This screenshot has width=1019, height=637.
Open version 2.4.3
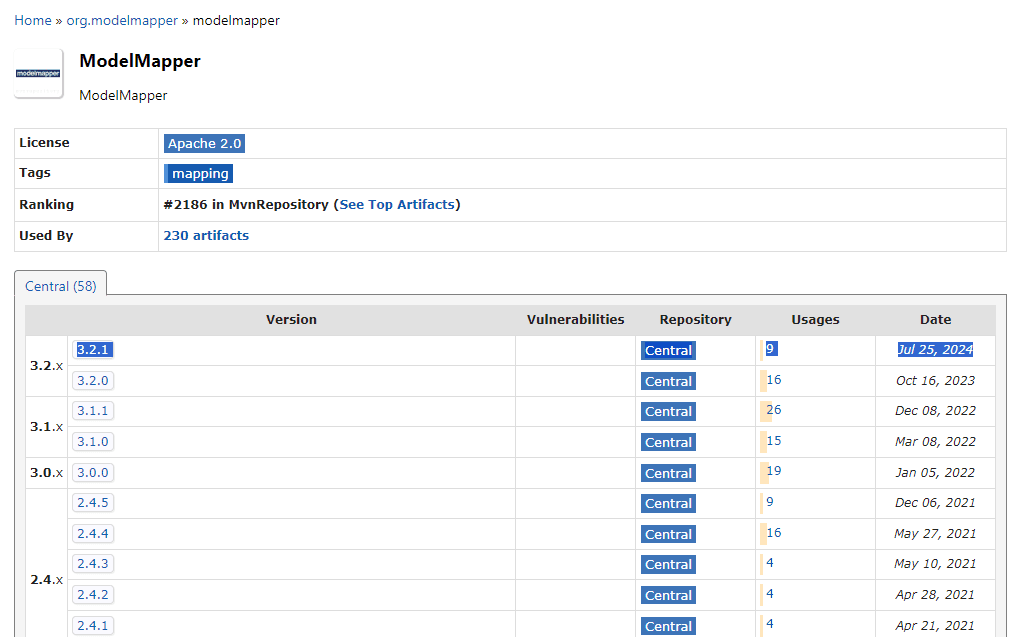[93, 564]
